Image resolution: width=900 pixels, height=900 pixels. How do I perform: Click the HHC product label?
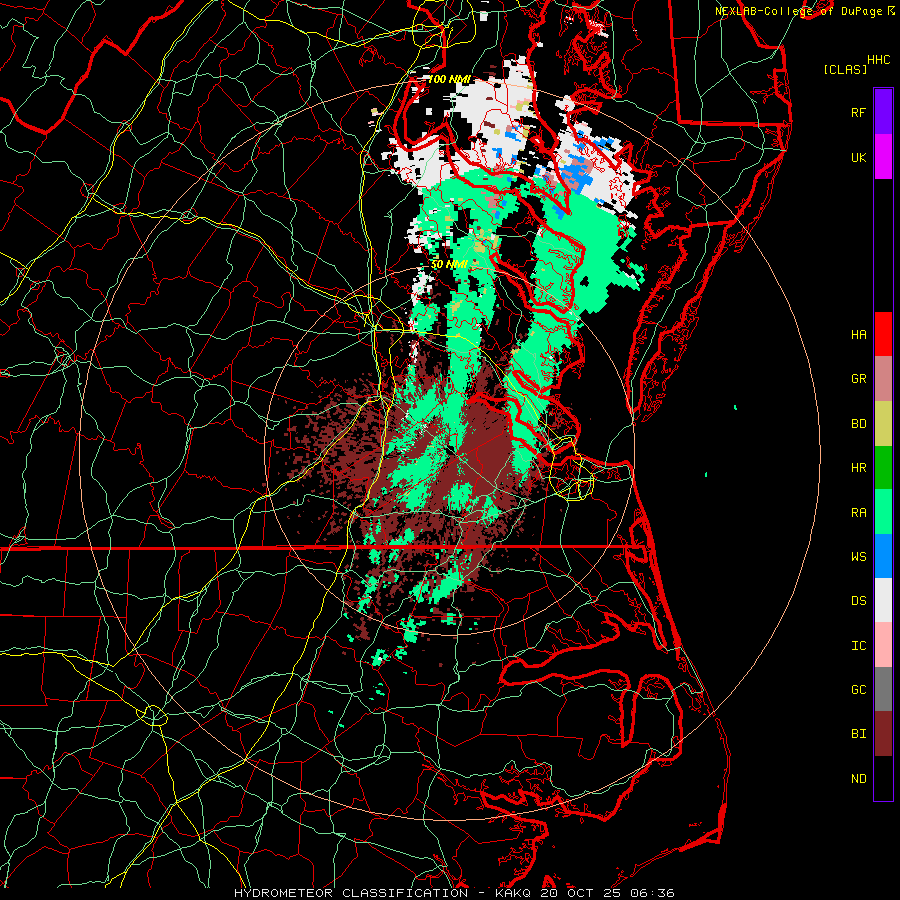pos(878,60)
